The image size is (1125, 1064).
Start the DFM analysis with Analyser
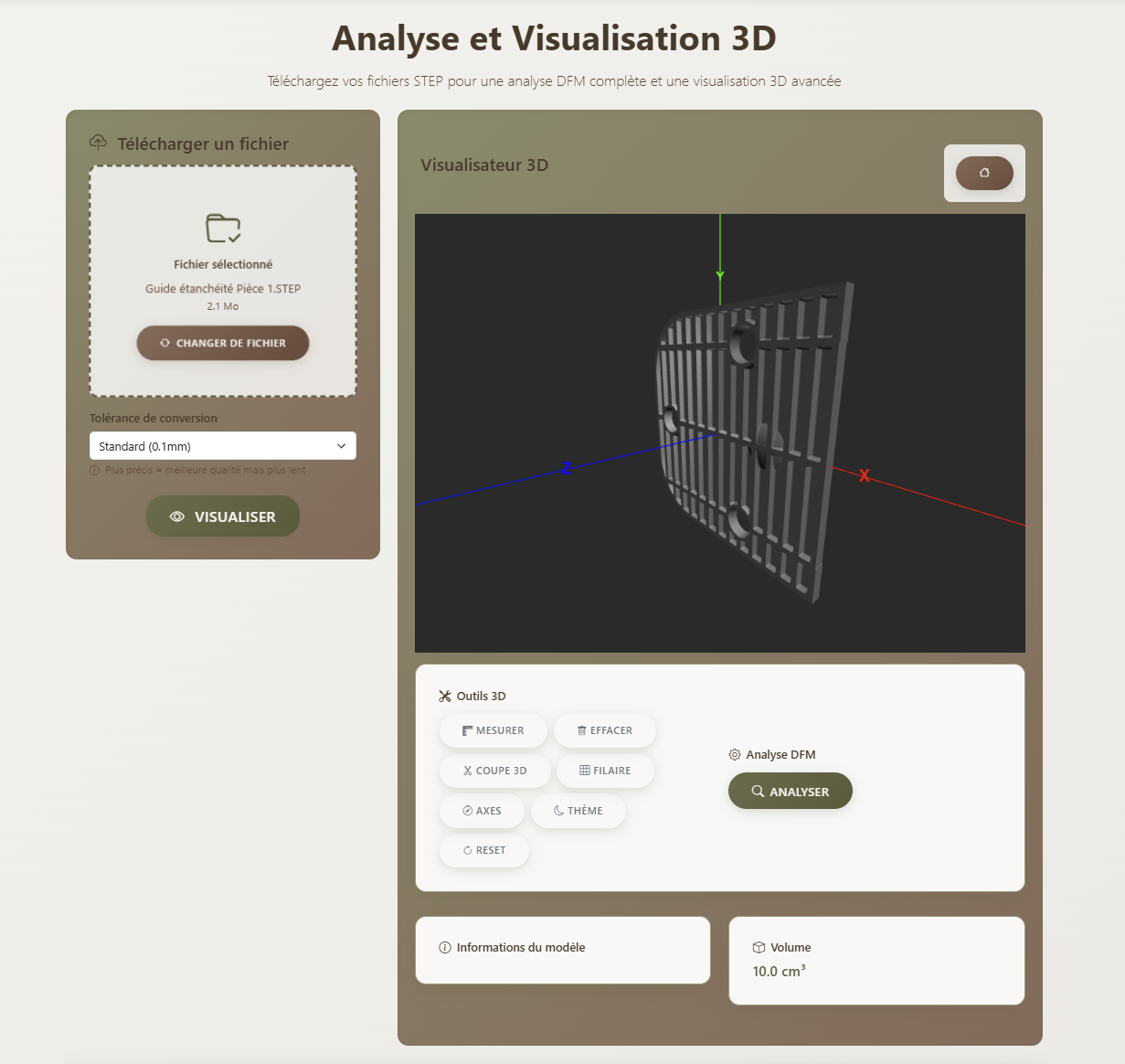791,791
